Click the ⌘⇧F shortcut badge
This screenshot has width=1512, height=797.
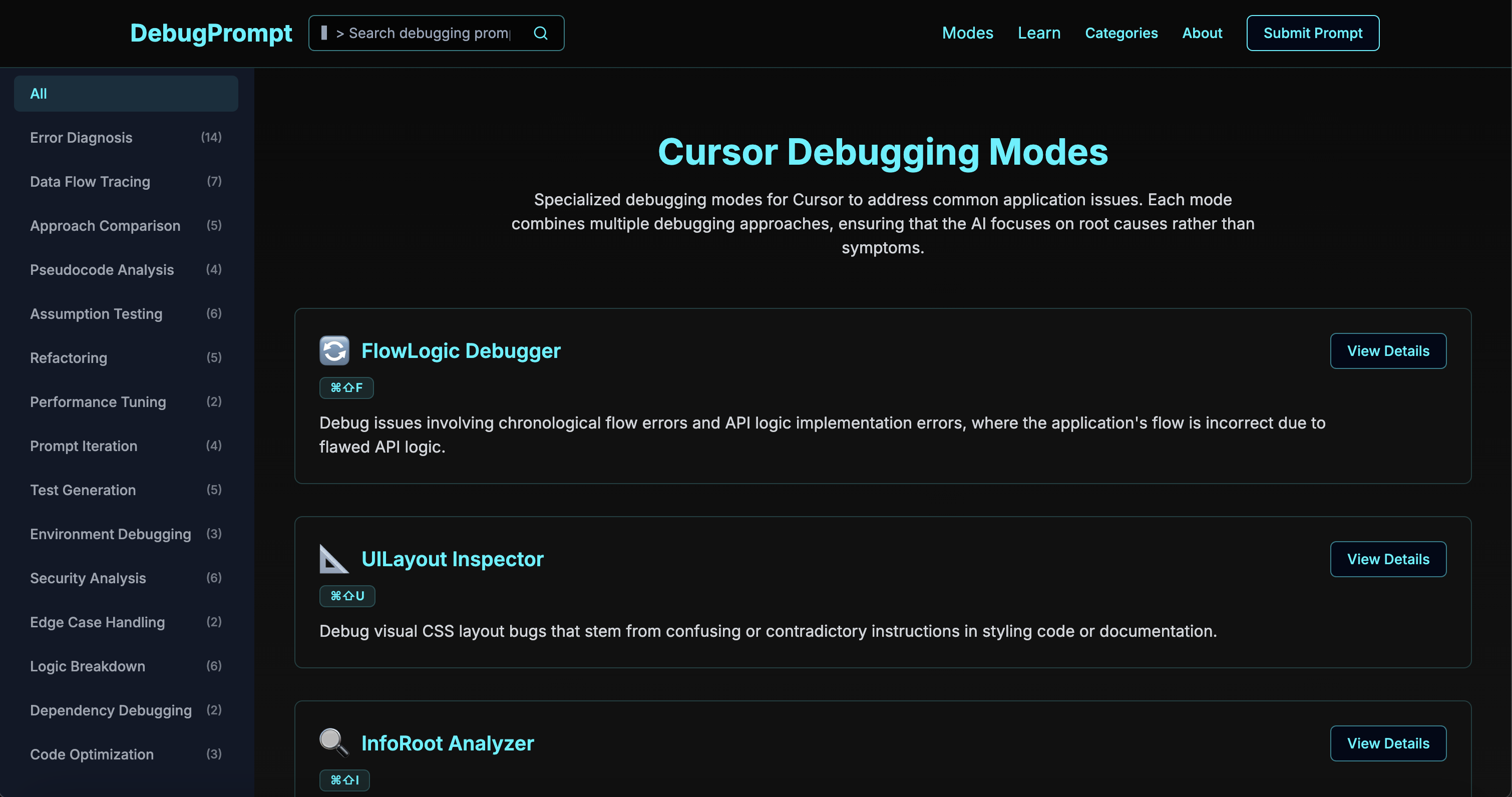pyautogui.click(x=346, y=388)
